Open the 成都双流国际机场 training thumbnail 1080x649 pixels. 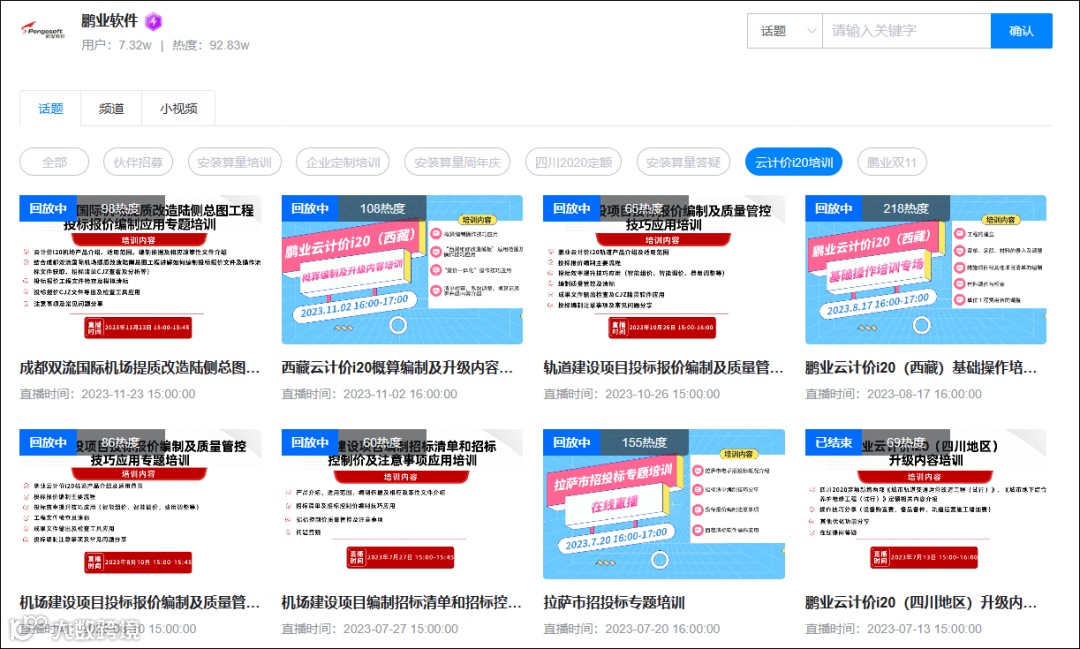pyautogui.click(x=141, y=269)
